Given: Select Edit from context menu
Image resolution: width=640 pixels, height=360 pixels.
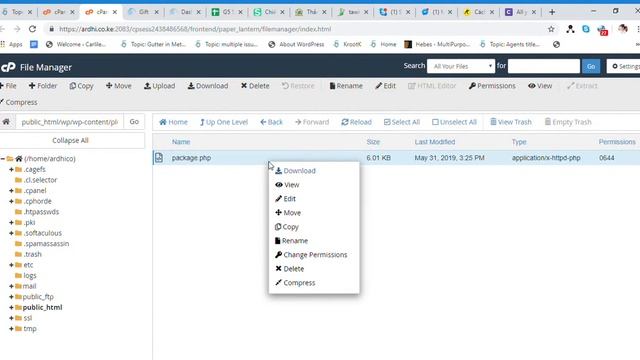Looking at the screenshot, I should [285, 199].
